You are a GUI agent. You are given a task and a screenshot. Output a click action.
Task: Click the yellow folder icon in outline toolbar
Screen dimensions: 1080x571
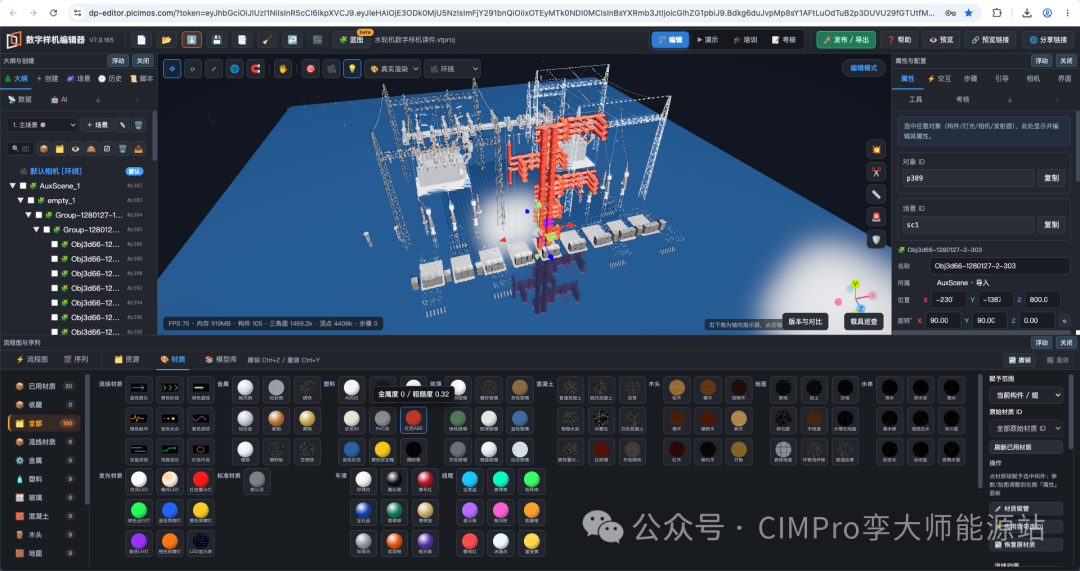[60, 149]
